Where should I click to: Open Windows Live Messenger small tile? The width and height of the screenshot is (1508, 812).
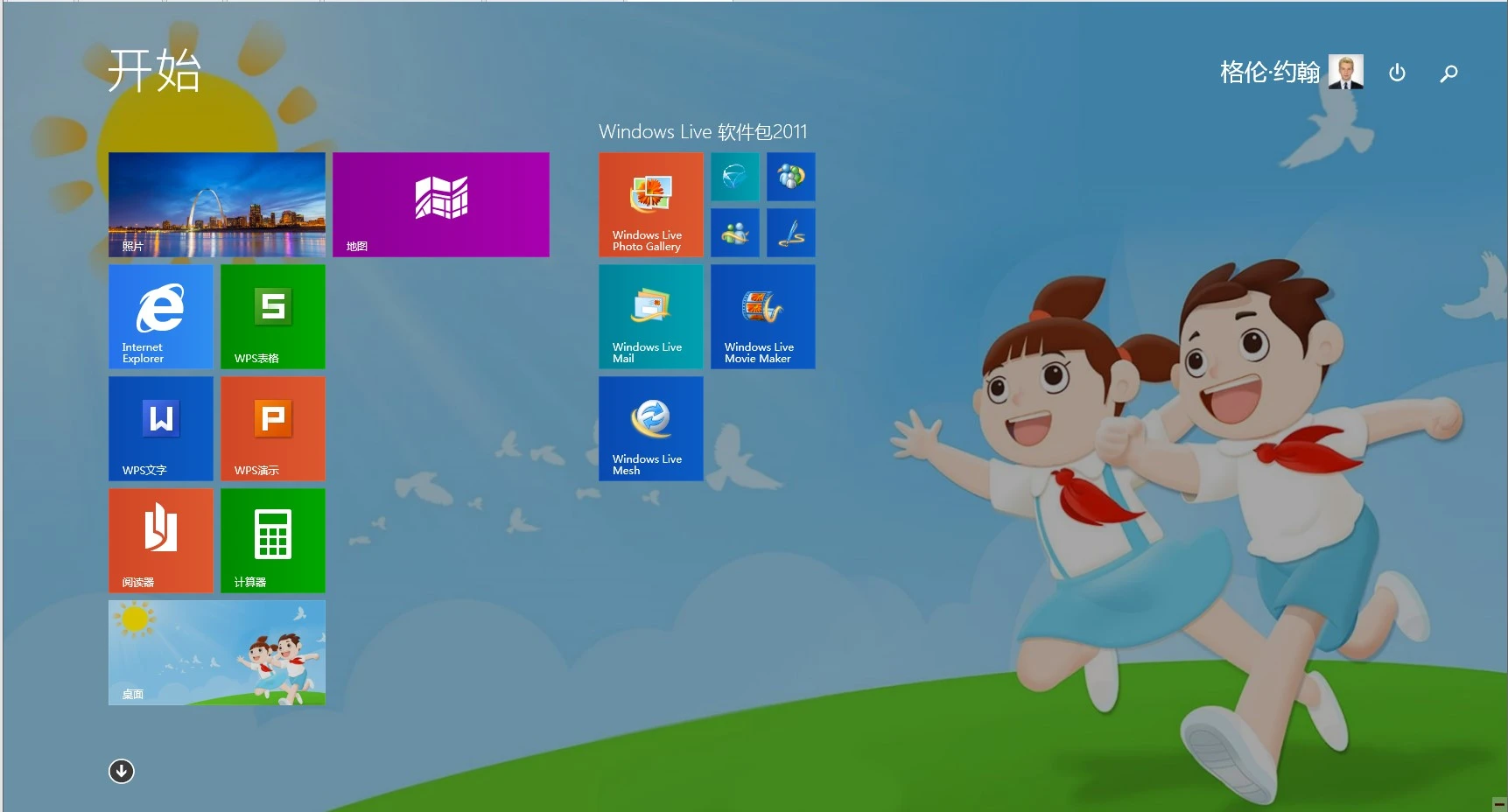pyautogui.click(x=735, y=233)
